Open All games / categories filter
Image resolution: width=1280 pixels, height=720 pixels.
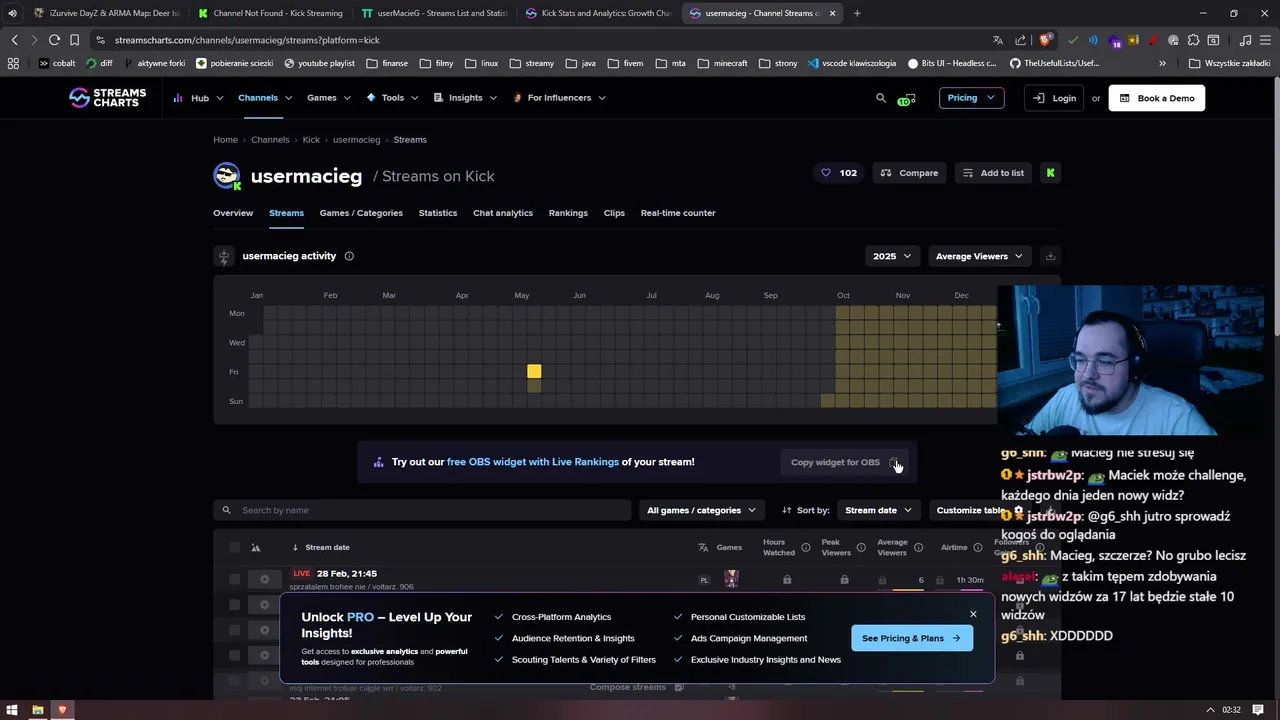click(x=701, y=510)
